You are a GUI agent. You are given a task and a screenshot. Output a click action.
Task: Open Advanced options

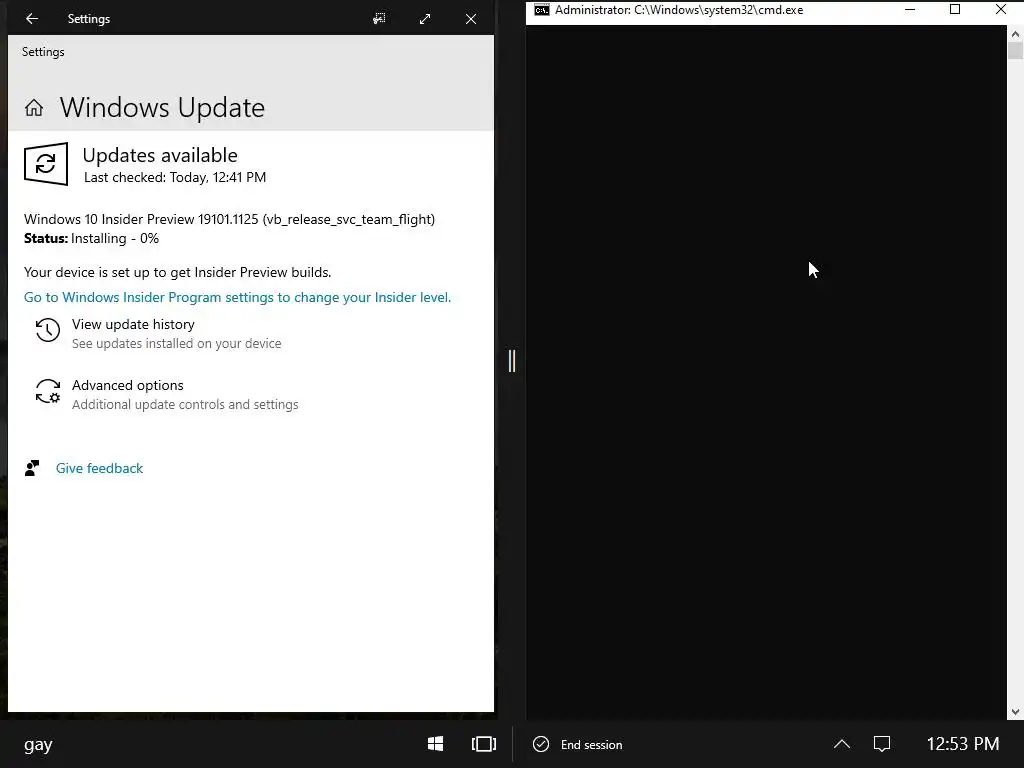click(127, 385)
